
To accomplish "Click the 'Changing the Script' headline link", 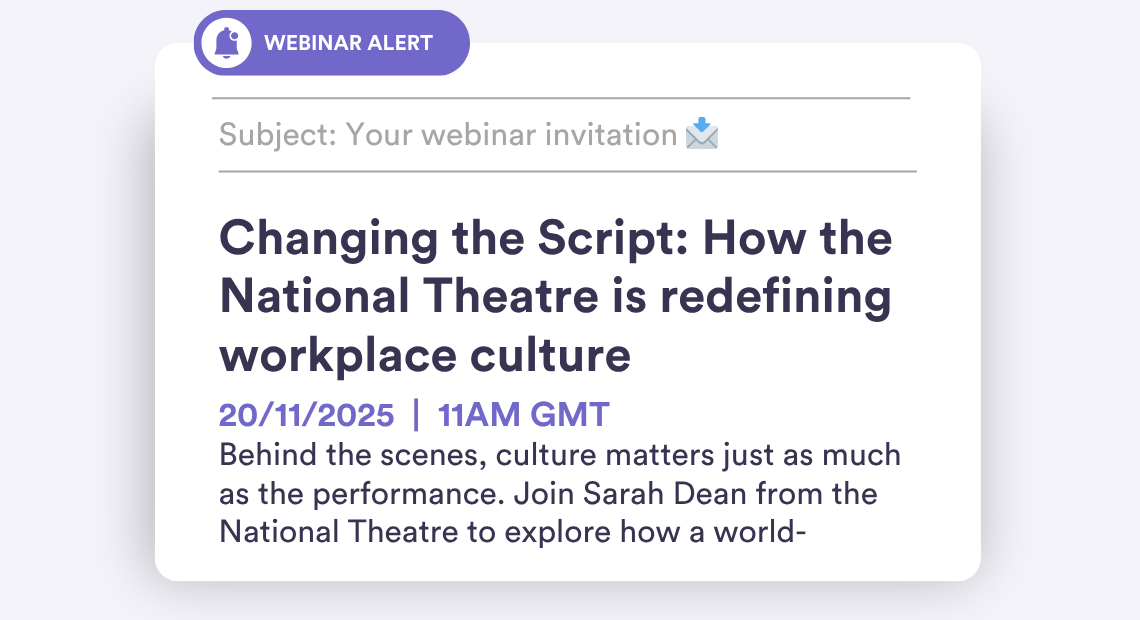I will click(555, 238).
